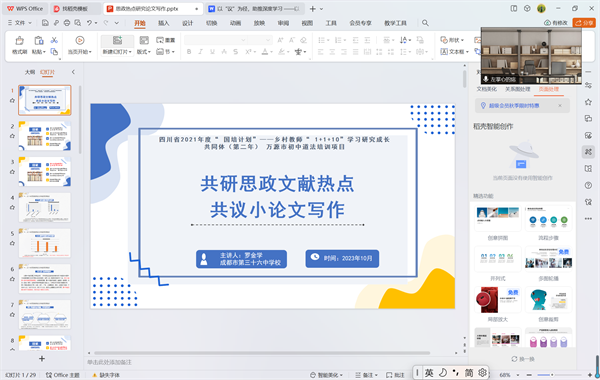
Task: Open the font color A swatch
Action: tap(265, 52)
